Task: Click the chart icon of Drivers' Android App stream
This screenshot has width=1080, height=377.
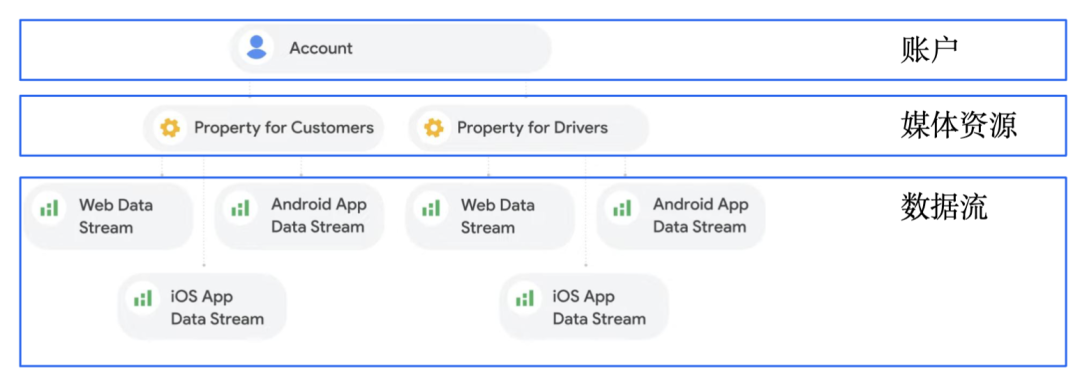Action: pos(622,208)
